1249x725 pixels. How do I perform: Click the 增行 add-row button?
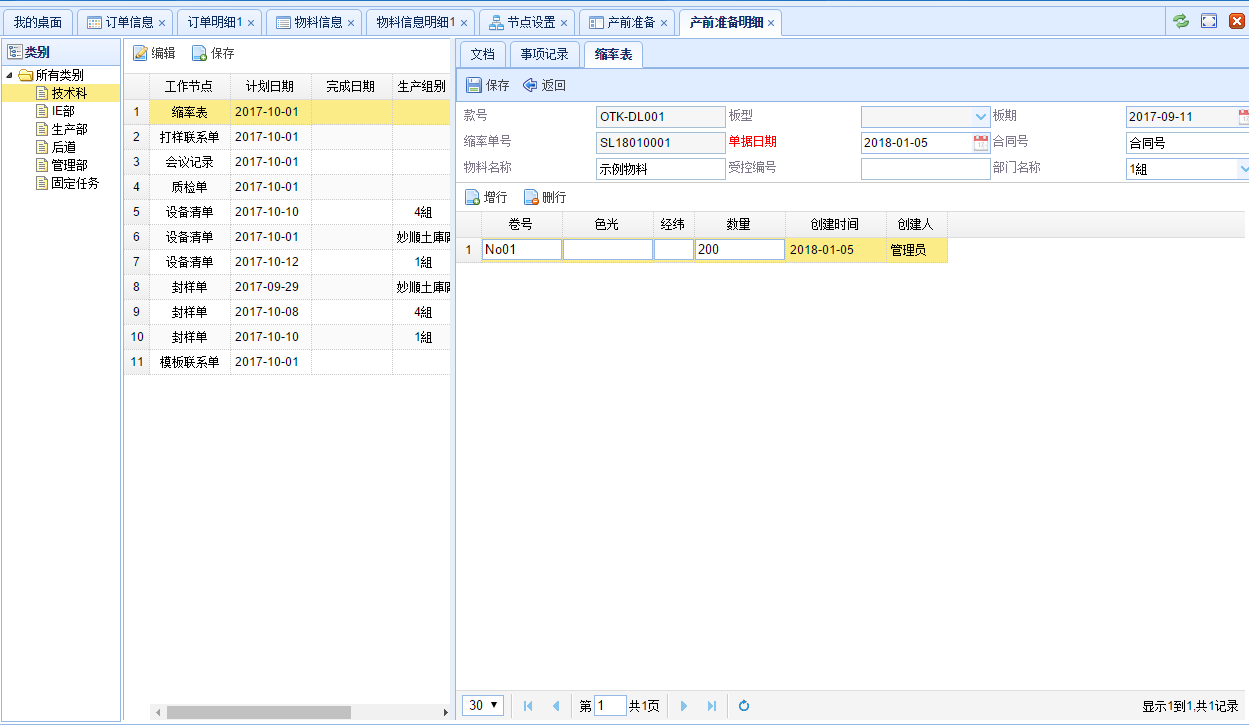486,198
